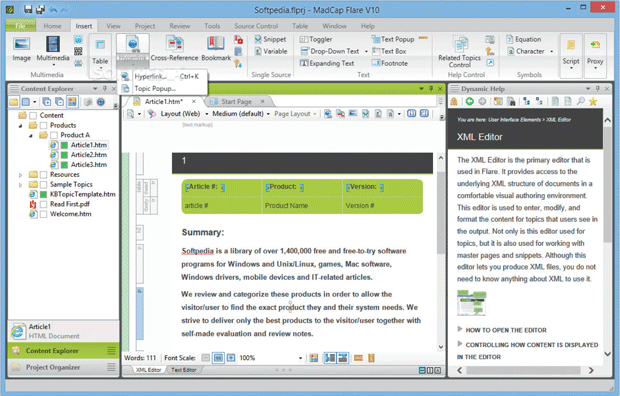Select KBTopicTemplate.htm in the tree
The height and width of the screenshot is (396, 620).
pyautogui.click(x=83, y=194)
